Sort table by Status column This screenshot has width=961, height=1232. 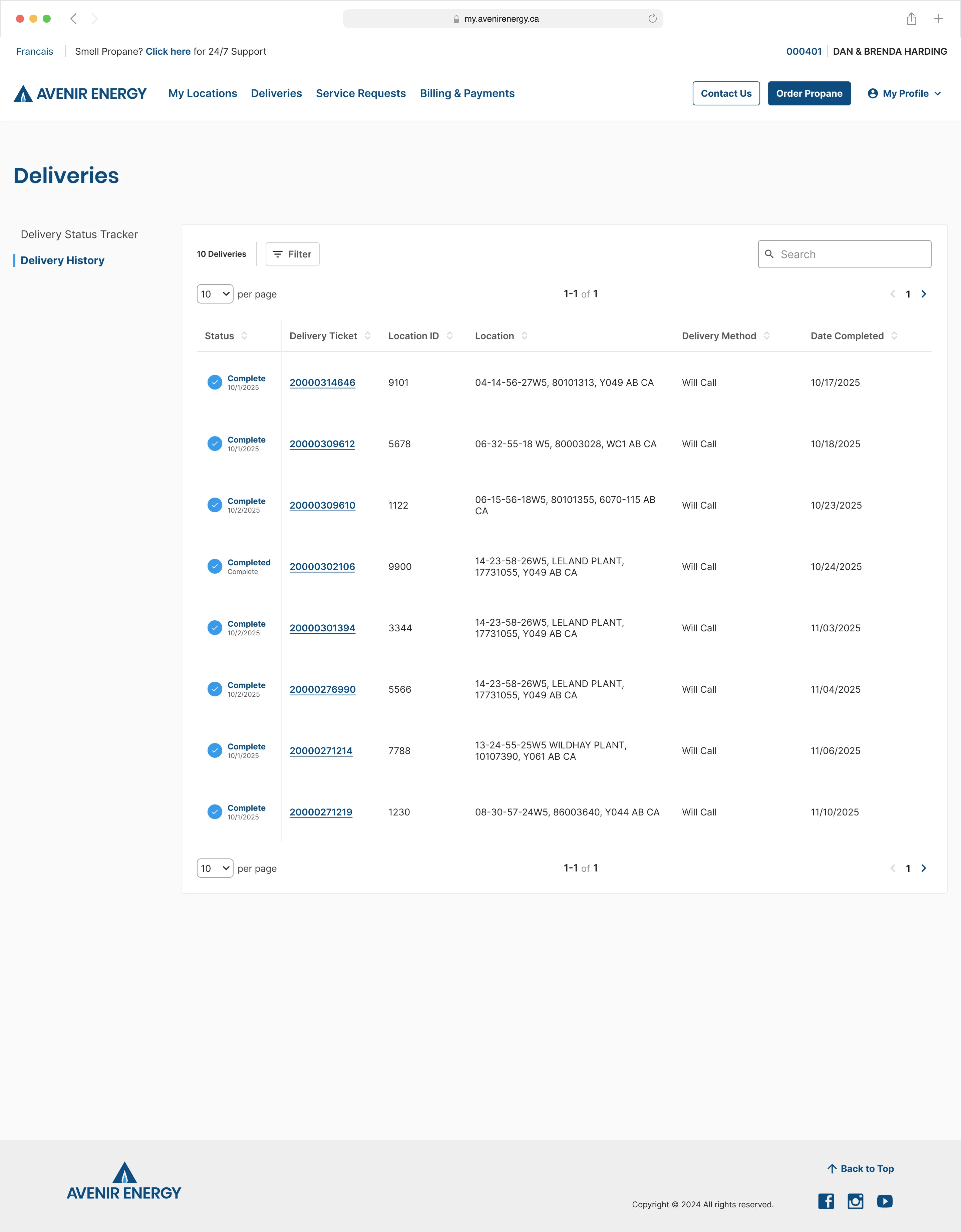click(244, 336)
